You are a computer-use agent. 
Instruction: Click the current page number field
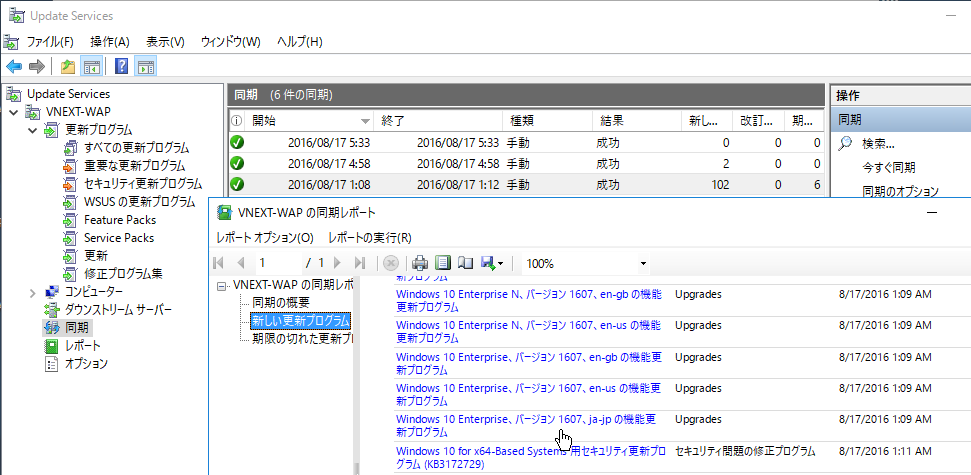(x=277, y=263)
